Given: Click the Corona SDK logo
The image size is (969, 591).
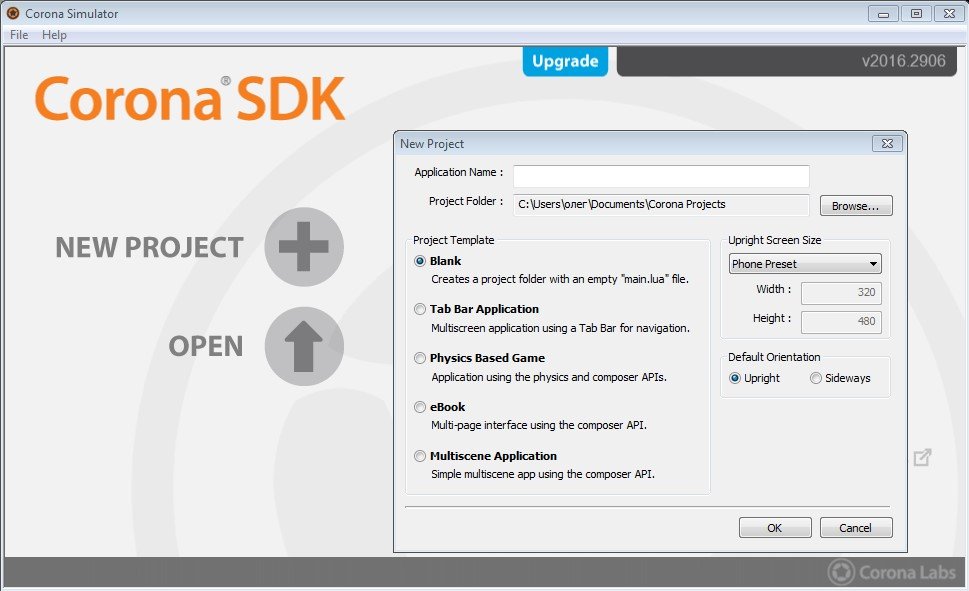Looking at the screenshot, I should [x=190, y=98].
